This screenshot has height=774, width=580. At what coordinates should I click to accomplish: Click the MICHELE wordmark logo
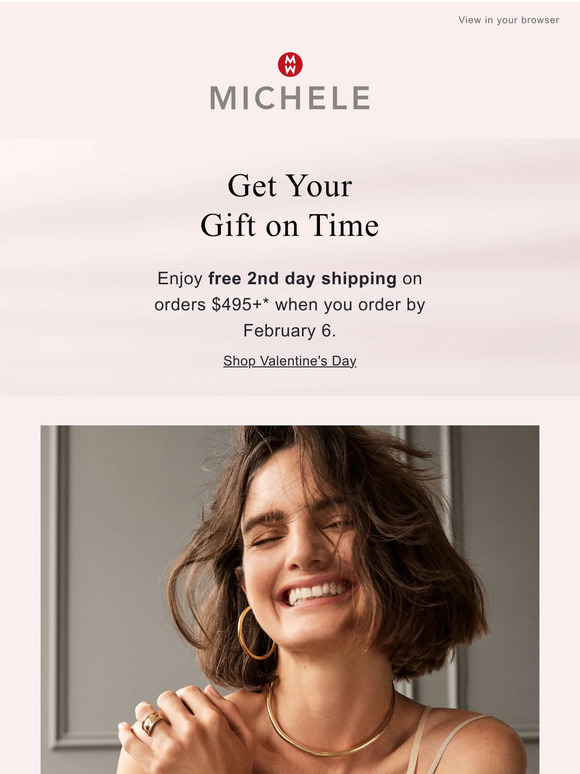290,98
